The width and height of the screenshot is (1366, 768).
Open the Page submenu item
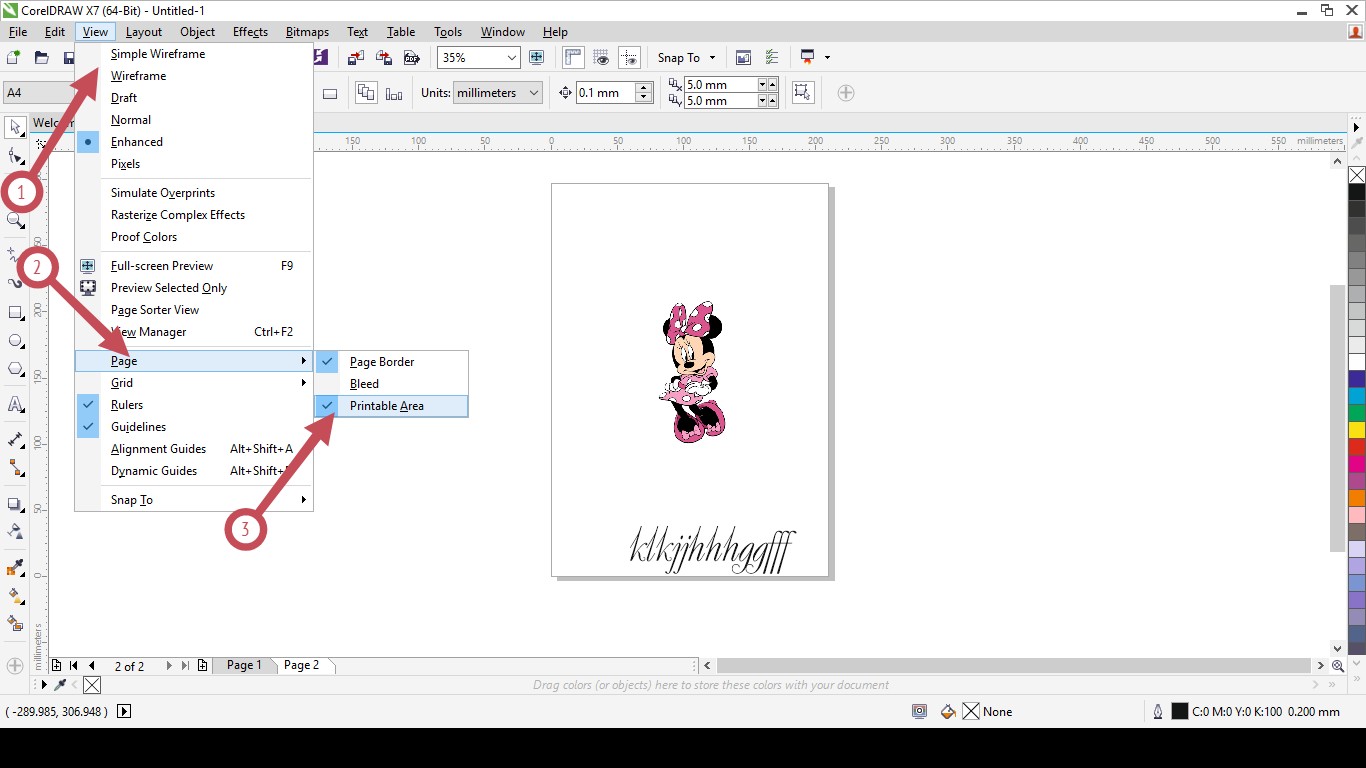[x=194, y=361]
